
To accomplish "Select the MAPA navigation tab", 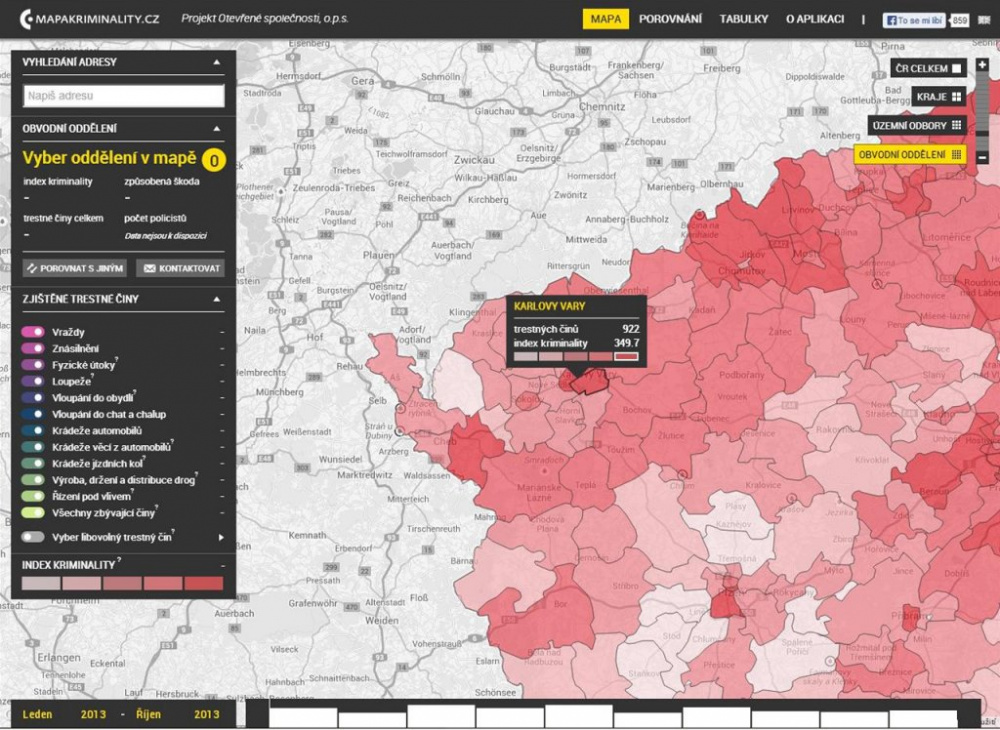I will [x=605, y=19].
